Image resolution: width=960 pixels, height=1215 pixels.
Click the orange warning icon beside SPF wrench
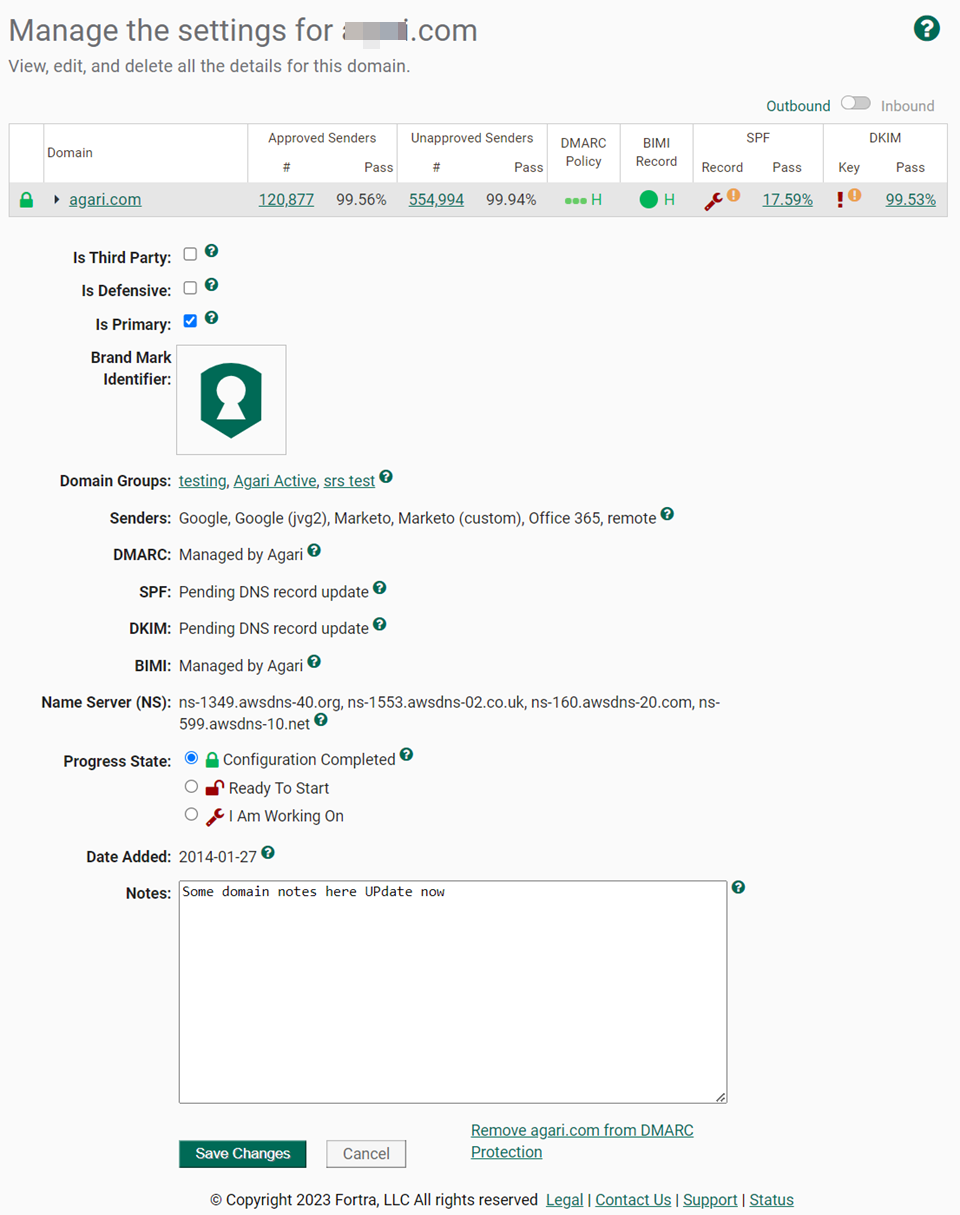pos(733,195)
